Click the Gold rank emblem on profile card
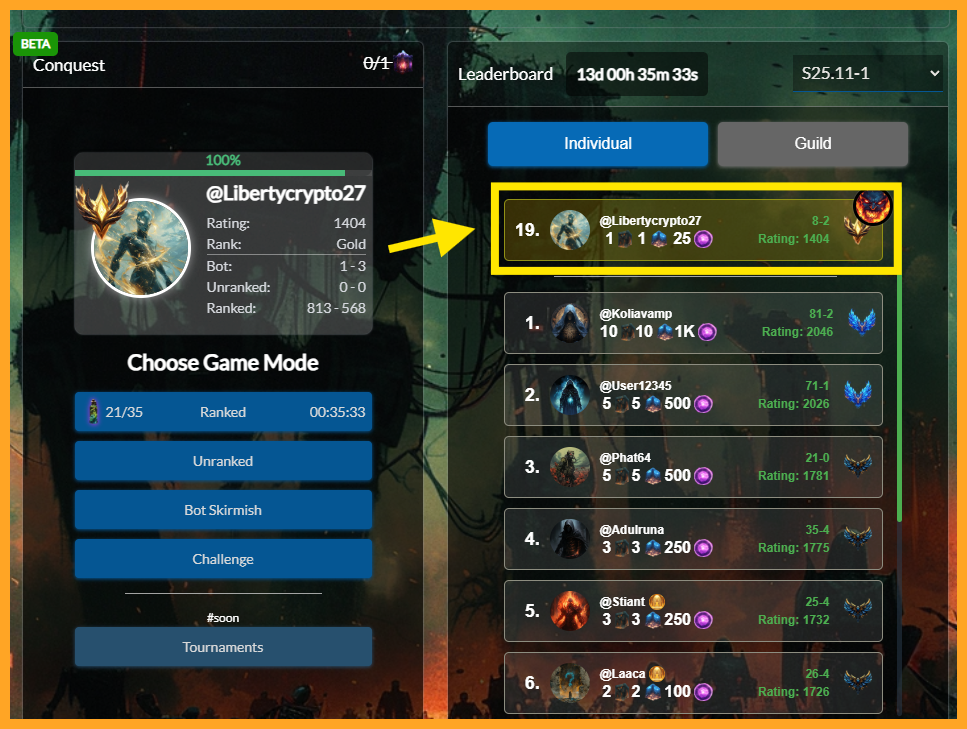Image resolution: width=967 pixels, height=729 pixels. [101, 210]
